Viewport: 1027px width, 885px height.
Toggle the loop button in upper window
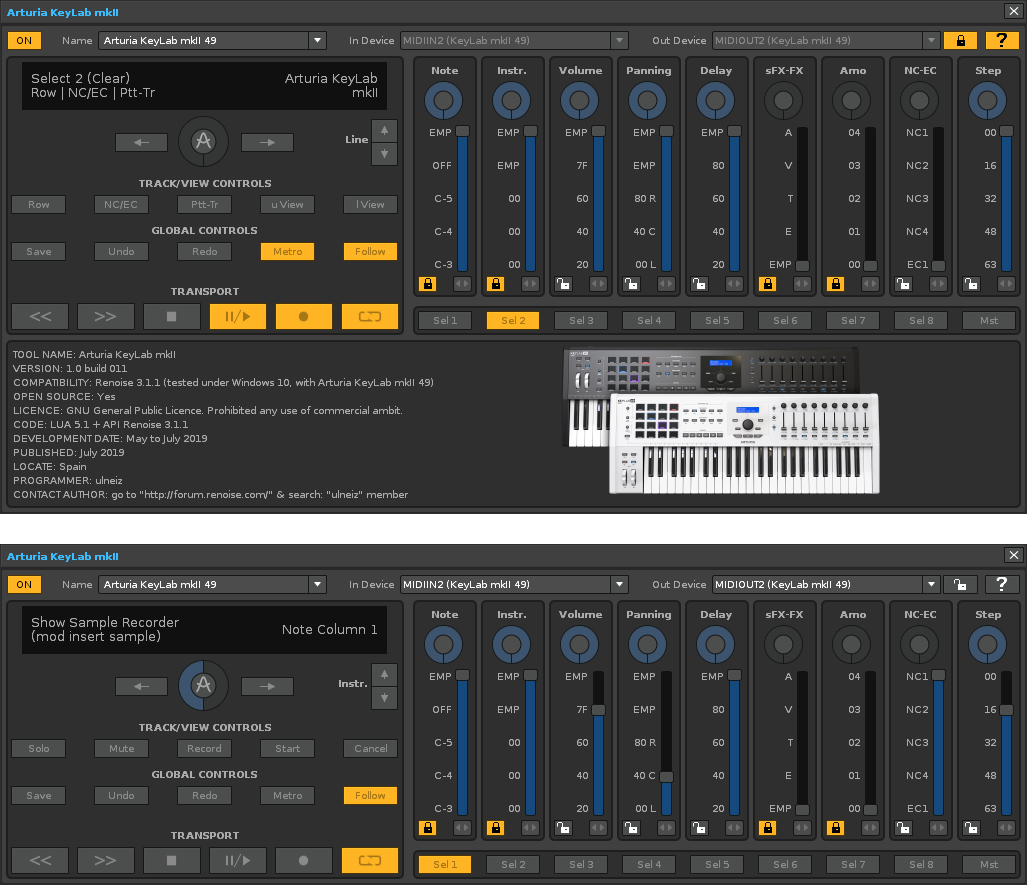click(x=369, y=316)
